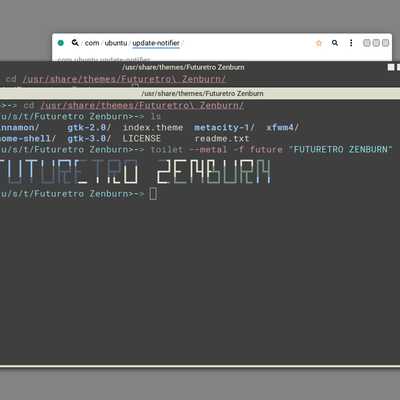400x400 pixels.
Task: Select the 'update-notifier' path segment
Action: pos(156,43)
